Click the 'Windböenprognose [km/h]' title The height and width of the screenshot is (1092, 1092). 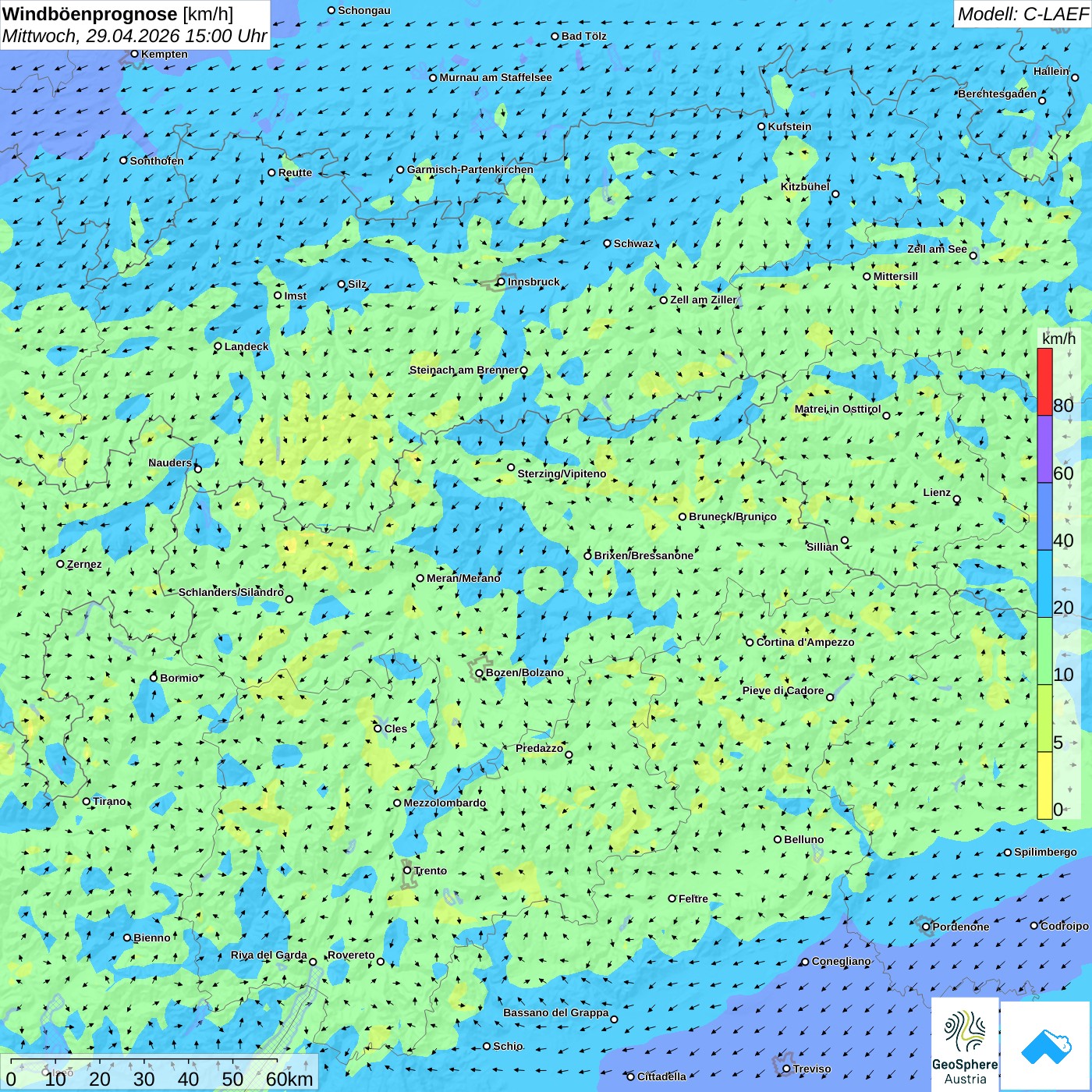[x=118, y=13]
